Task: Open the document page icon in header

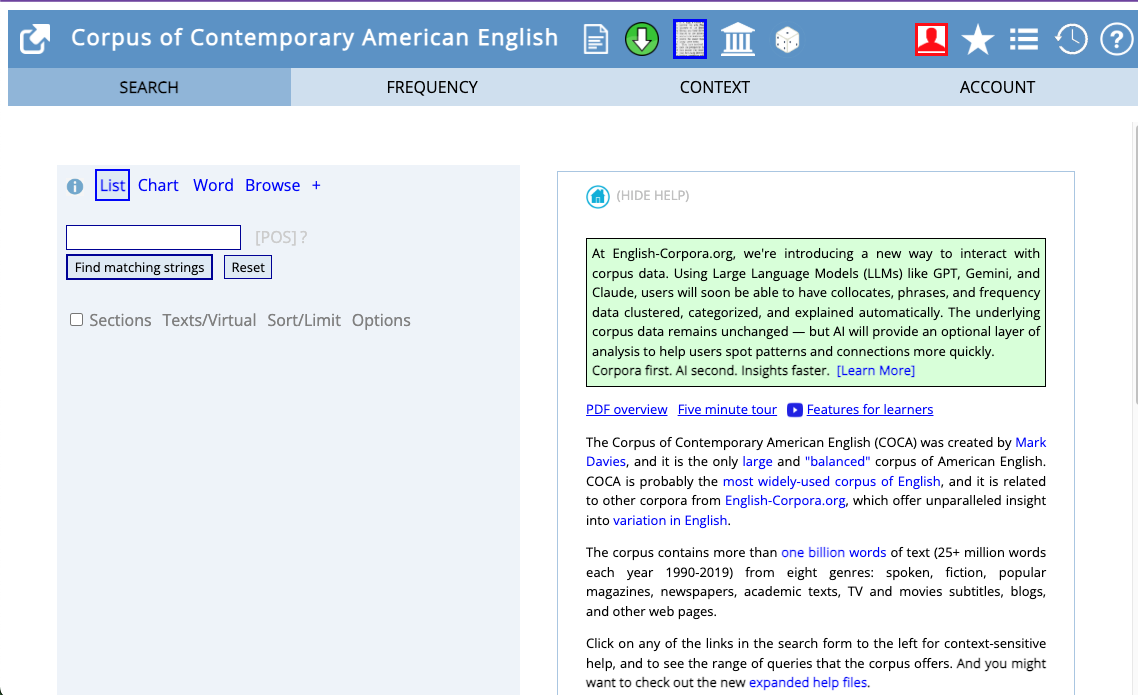Action: [596, 40]
